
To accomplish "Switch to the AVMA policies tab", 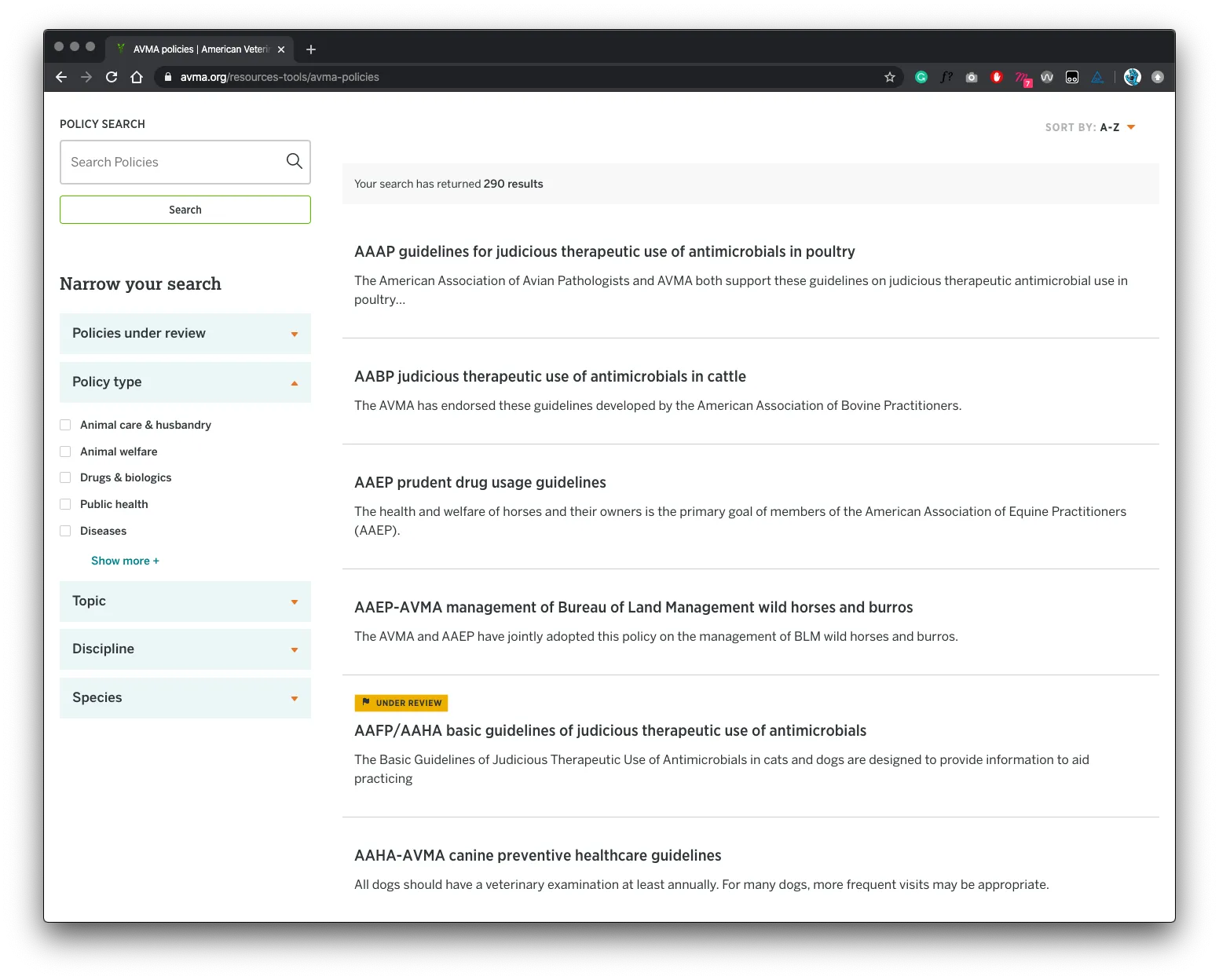I will tap(200, 49).
